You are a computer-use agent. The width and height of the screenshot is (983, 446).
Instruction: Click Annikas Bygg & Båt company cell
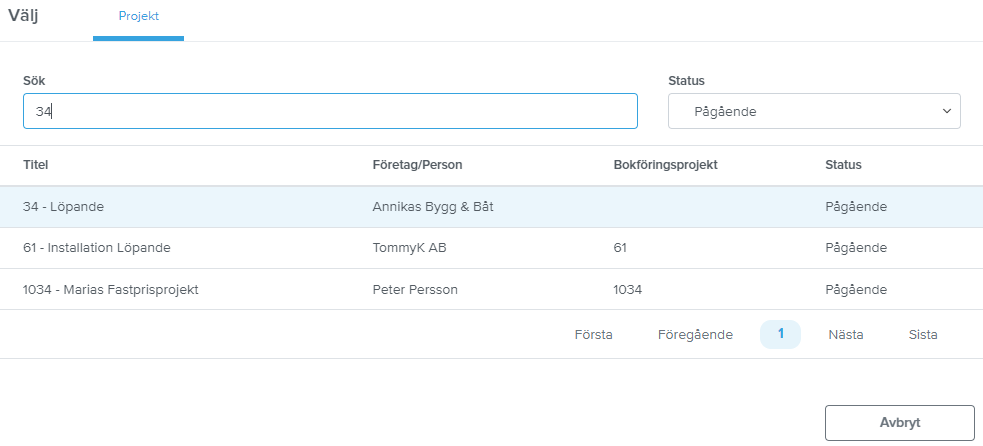click(x=433, y=206)
